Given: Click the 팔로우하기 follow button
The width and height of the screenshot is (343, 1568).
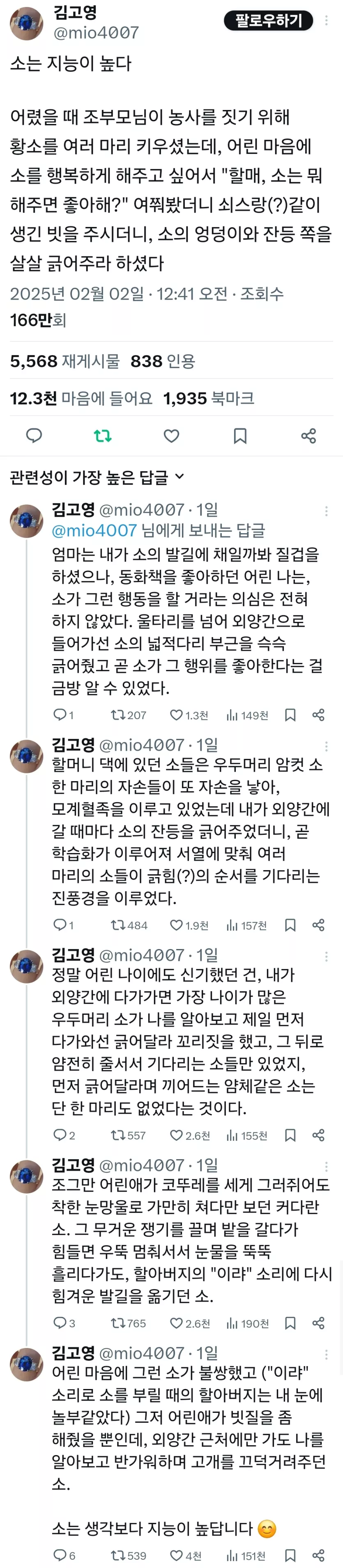Looking at the screenshot, I should pyautogui.click(x=269, y=21).
